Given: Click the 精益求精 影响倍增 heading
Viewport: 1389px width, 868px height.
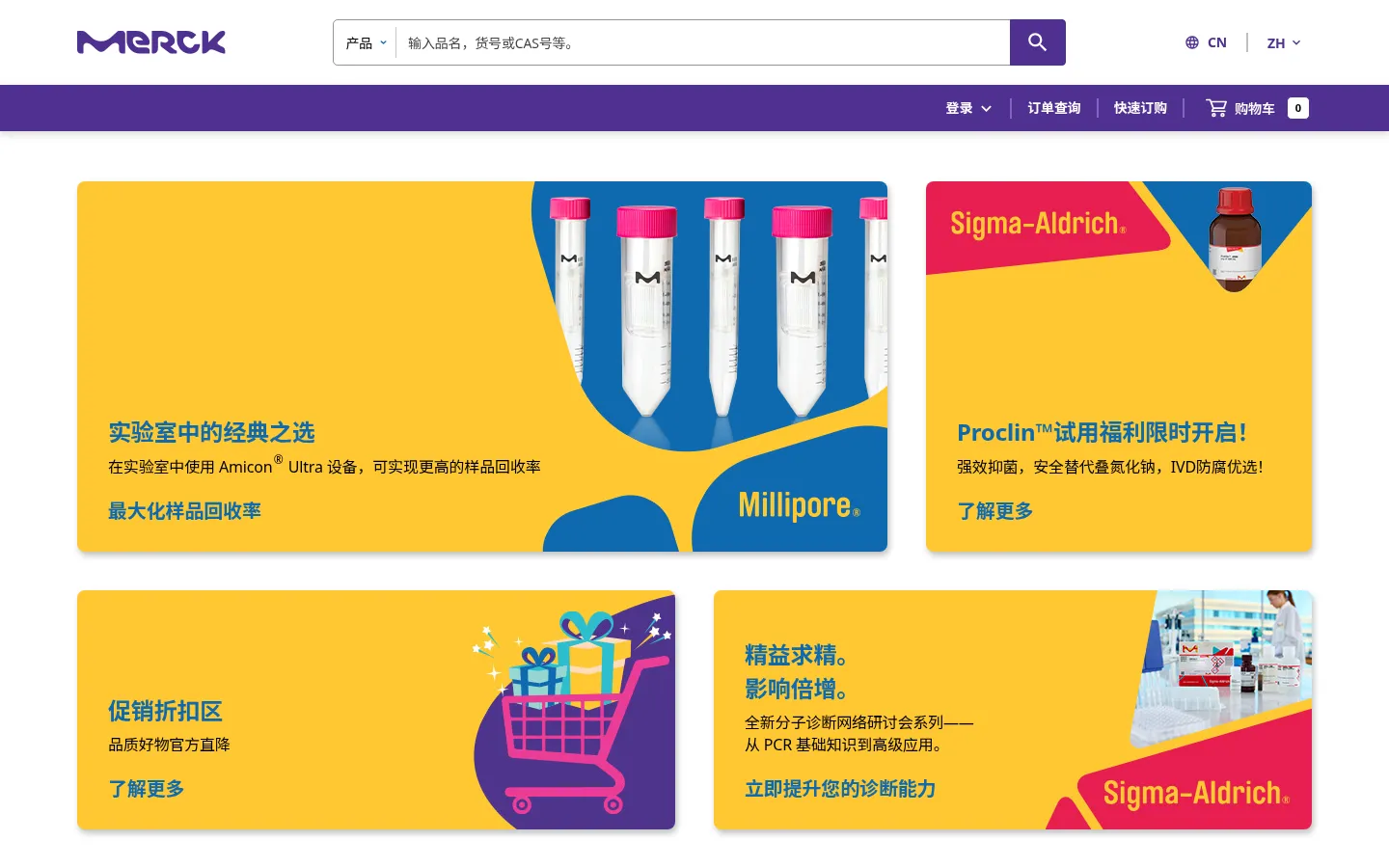Looking at the screenshot, I should click(x=798, y=672).
